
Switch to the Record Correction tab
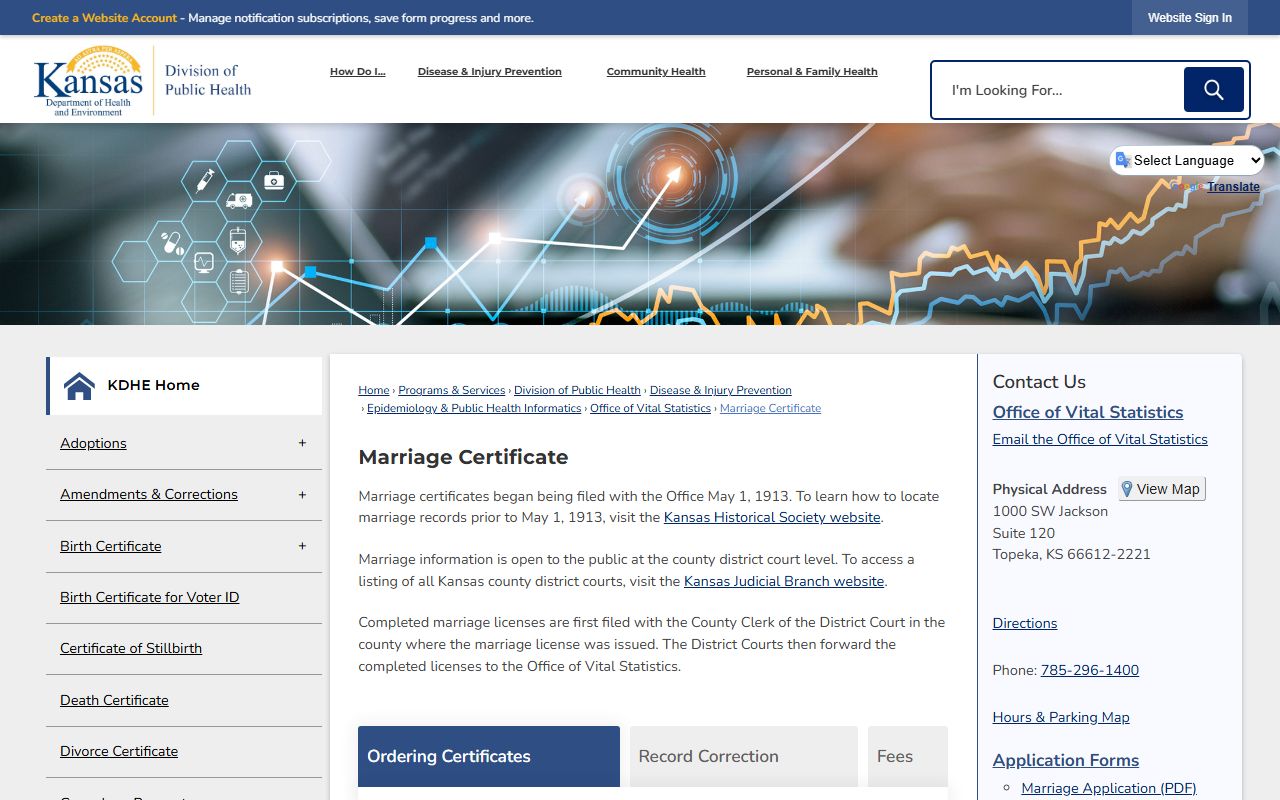point(744,756)
